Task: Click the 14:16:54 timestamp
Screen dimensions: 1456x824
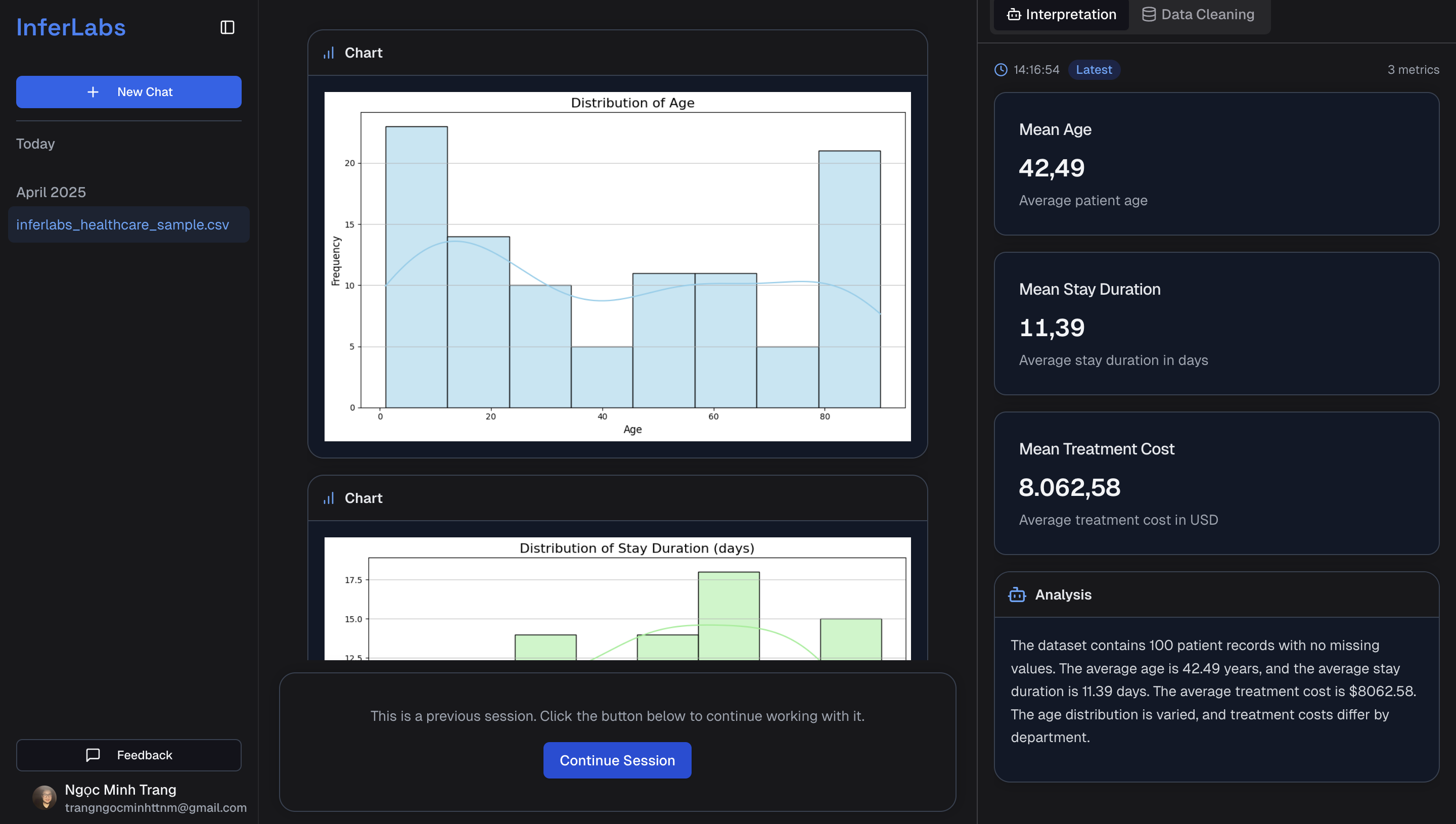Action: click(1036, 70)
